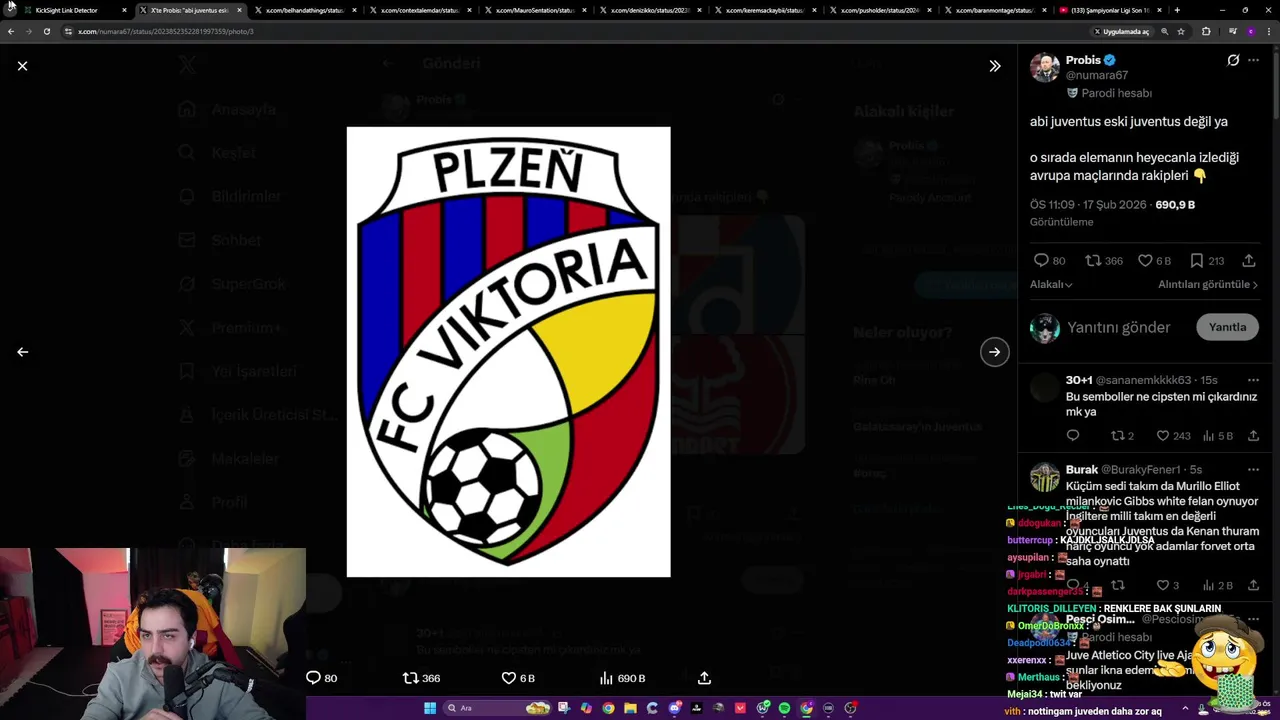Share the Probis tweet from side panel
This screenshot has width=1280, height=720.
click(x=1249, y=260)
